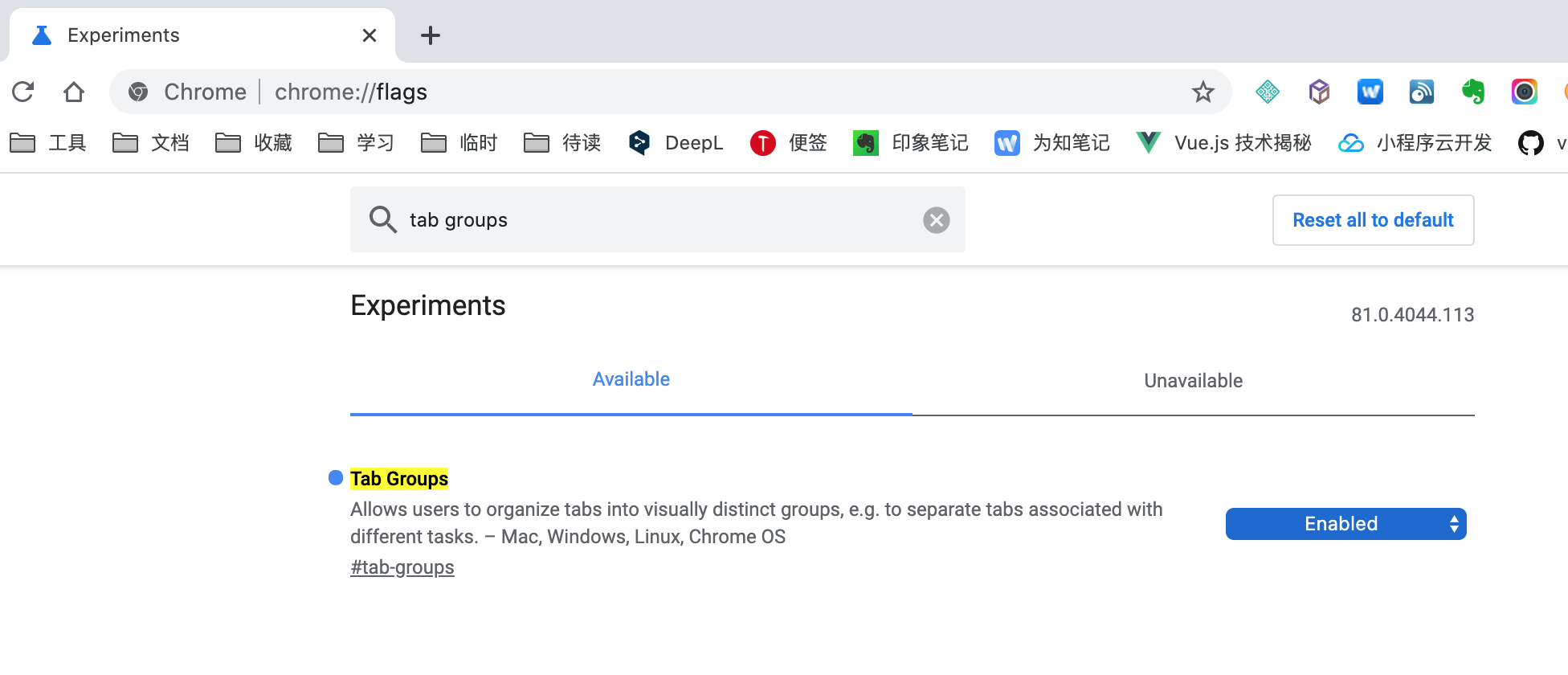The image size is (1568, 675).
Task: Open the RSS feed extension icon
Action: pos(1421,92)
